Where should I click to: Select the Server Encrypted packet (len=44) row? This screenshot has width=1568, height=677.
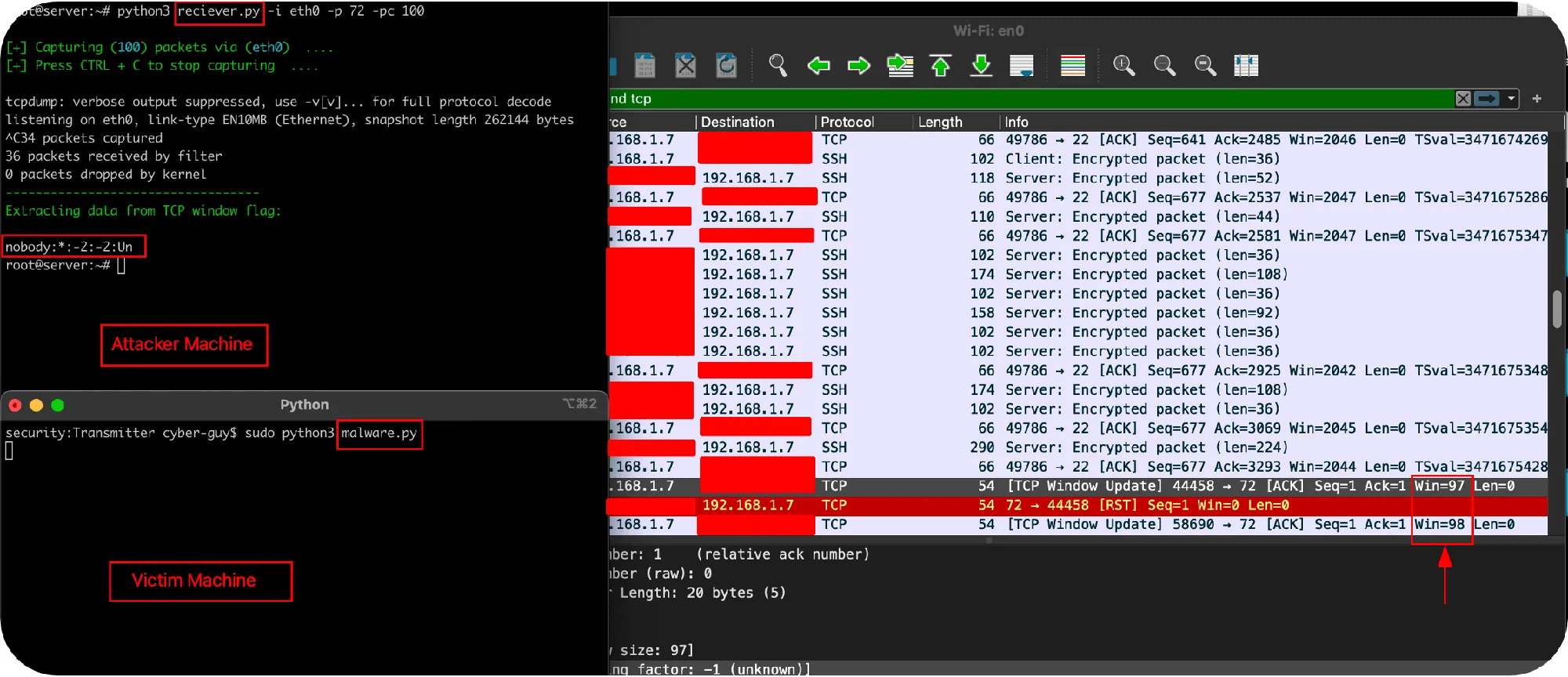1078,217
